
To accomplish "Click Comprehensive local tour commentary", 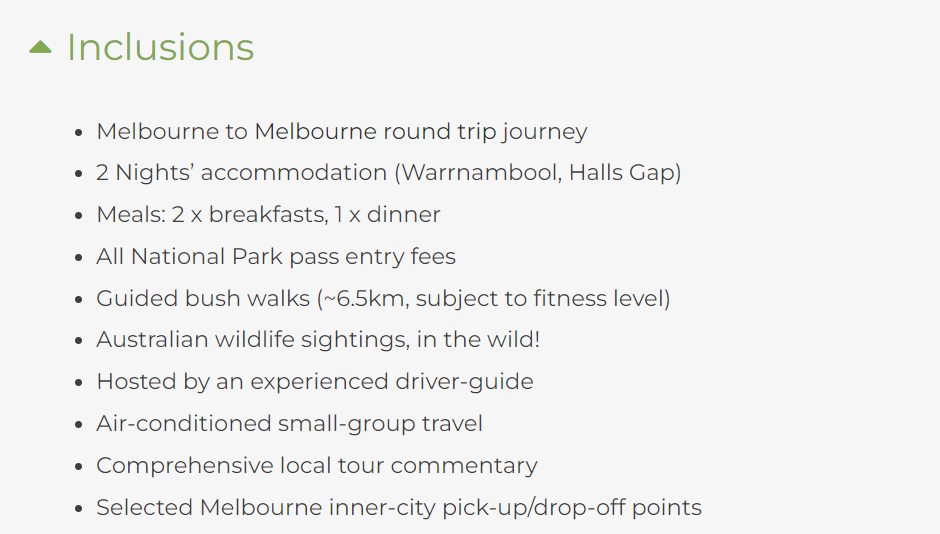I will pos(317,466).
